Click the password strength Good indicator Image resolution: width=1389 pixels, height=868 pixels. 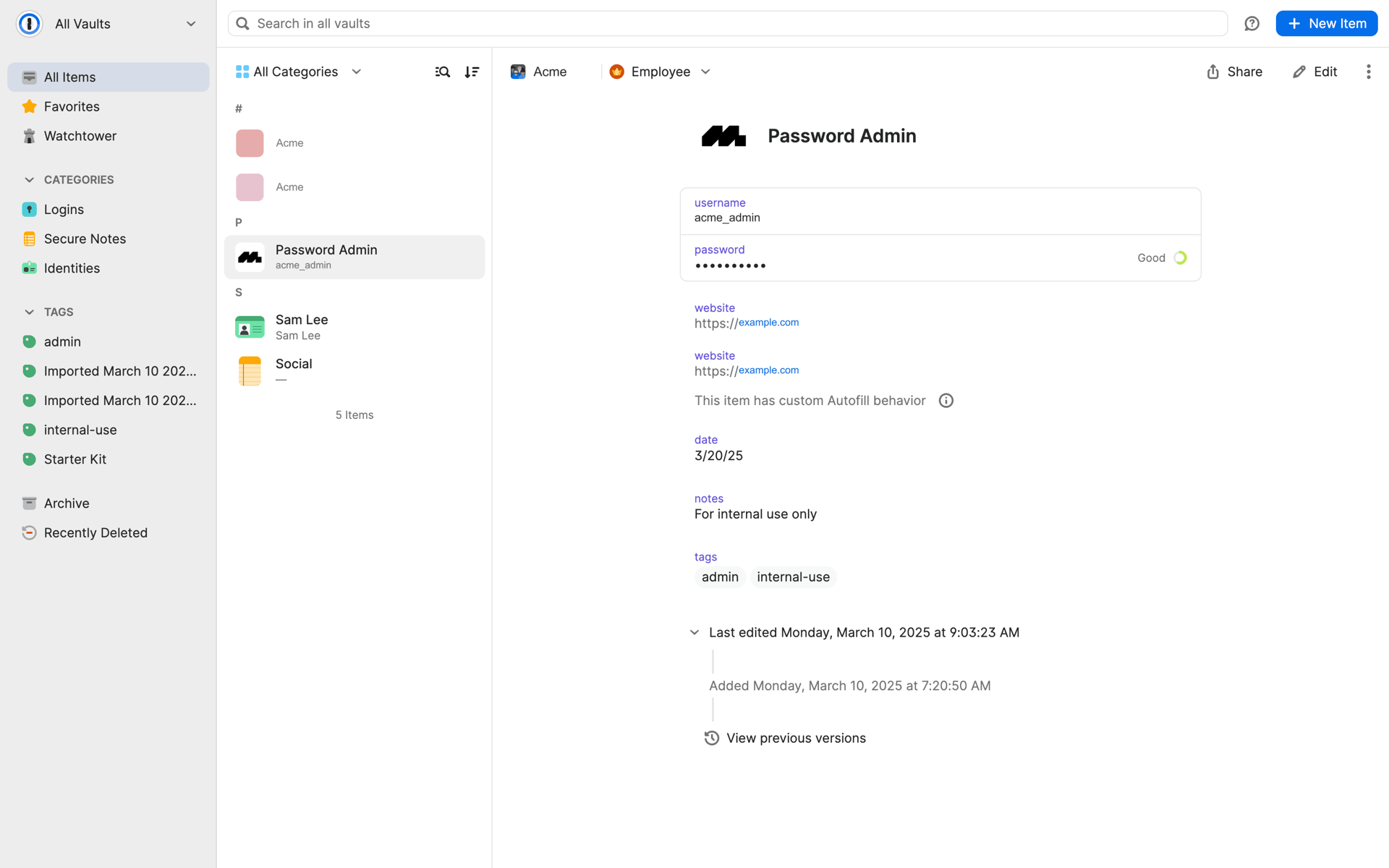[x=1162, y=258]
